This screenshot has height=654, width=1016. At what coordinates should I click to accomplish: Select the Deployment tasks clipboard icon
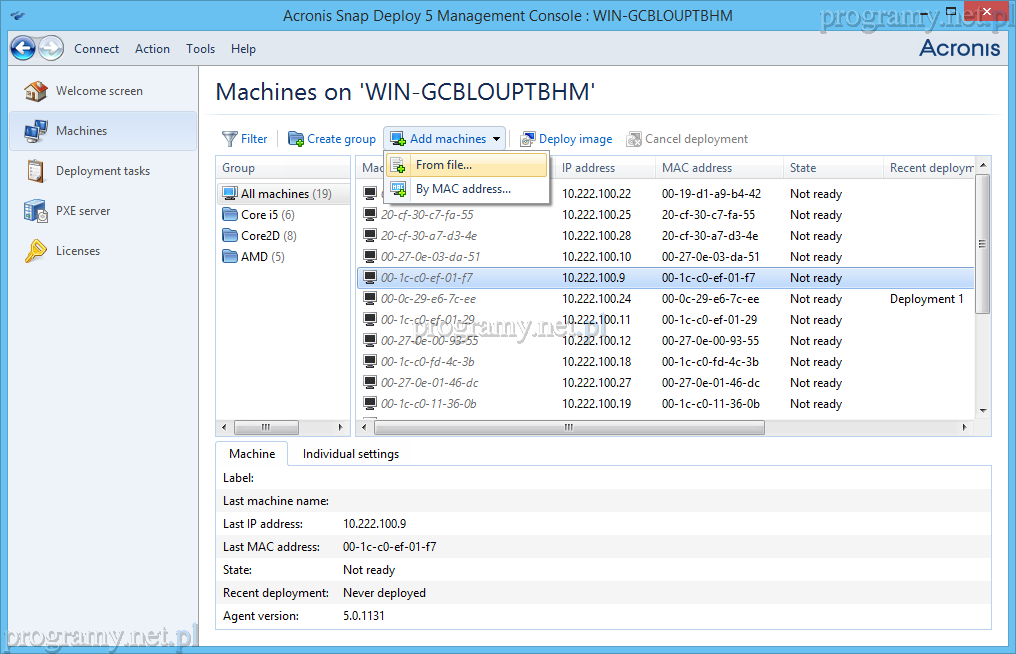coord(36,171)
